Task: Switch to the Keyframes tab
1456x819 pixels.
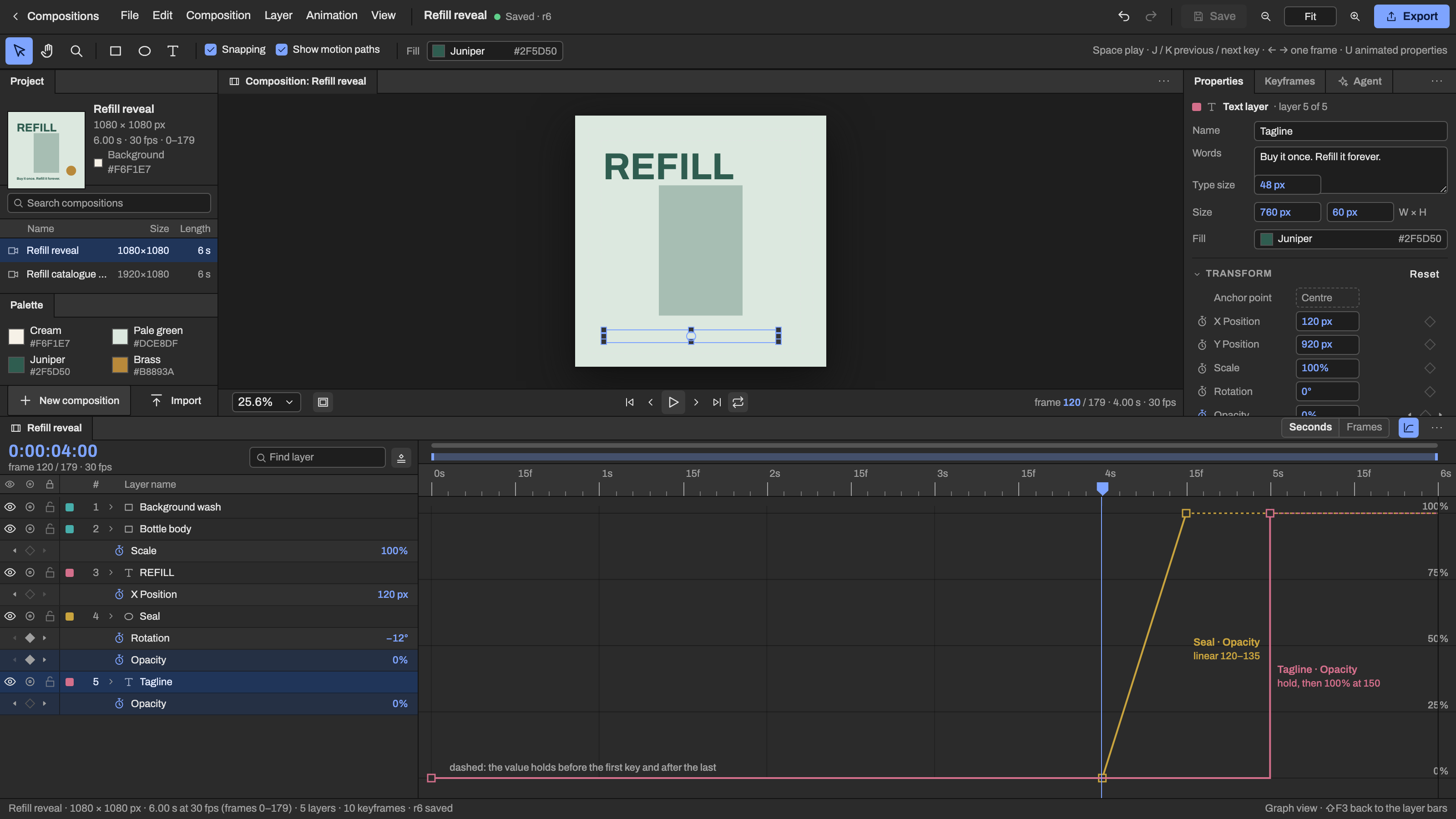Action: coord(1289,81)
